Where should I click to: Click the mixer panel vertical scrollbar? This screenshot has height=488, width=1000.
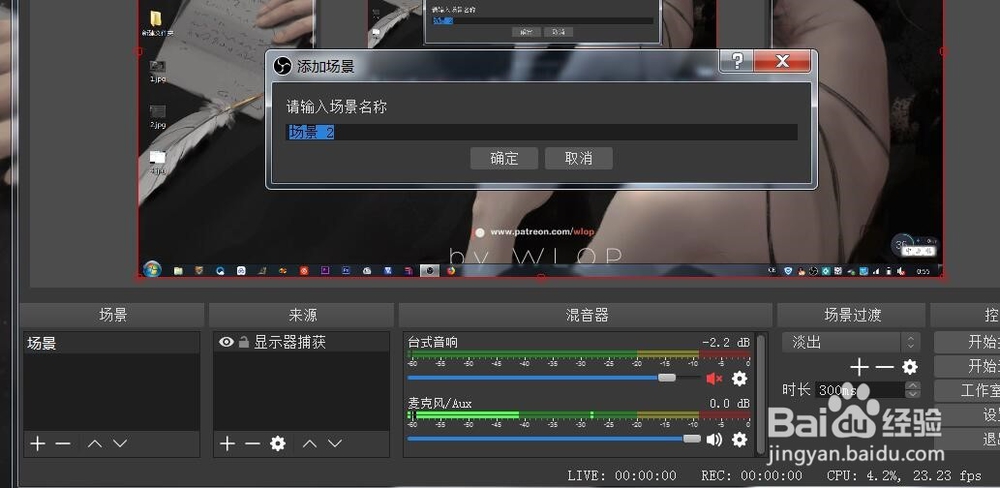click(x=760, y=394)
